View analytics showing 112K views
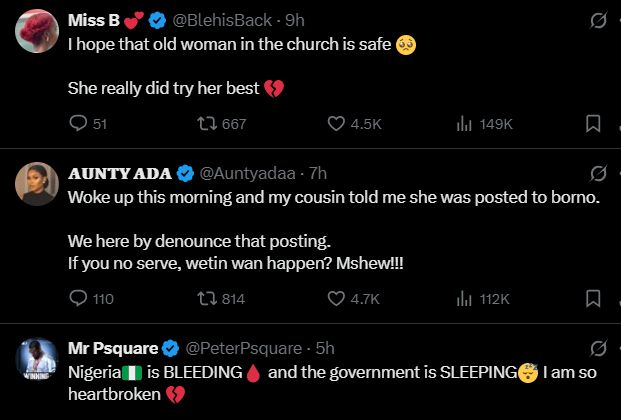621x420 pixels. click(x=464, y=298)
